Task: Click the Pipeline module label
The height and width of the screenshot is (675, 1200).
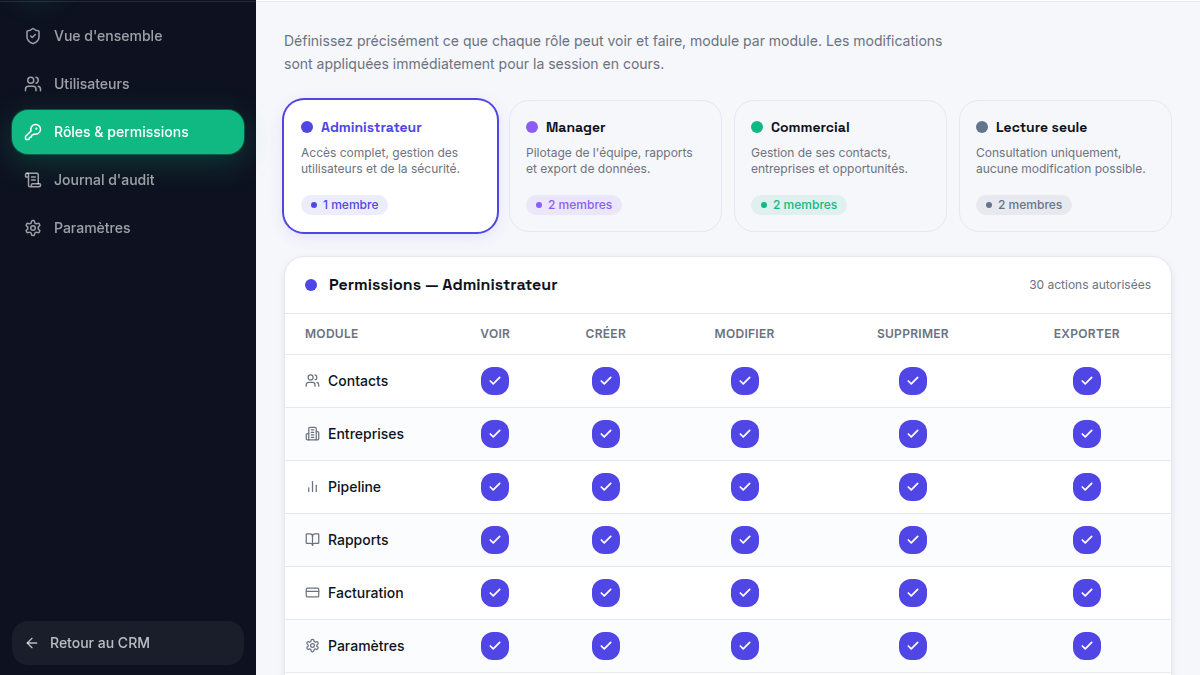Action: click(354, 487)
